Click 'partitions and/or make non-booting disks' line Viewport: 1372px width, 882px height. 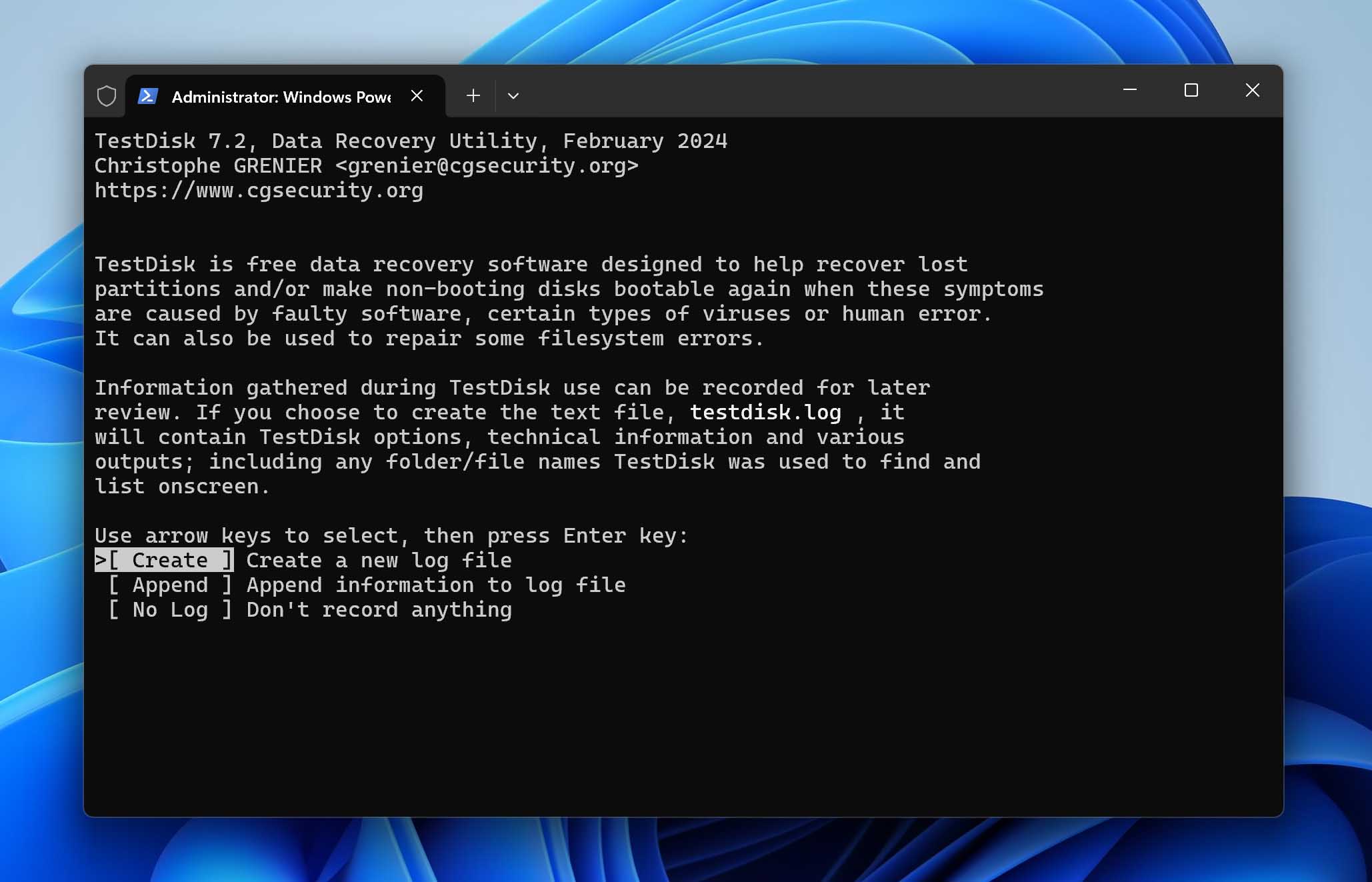click(569, 289)
